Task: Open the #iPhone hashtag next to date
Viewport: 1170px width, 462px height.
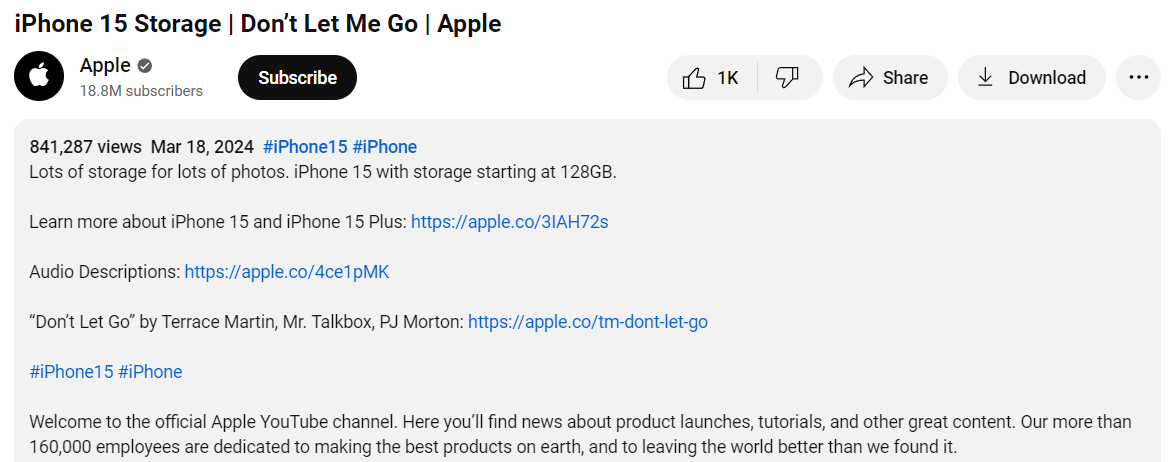Action: 385,146
